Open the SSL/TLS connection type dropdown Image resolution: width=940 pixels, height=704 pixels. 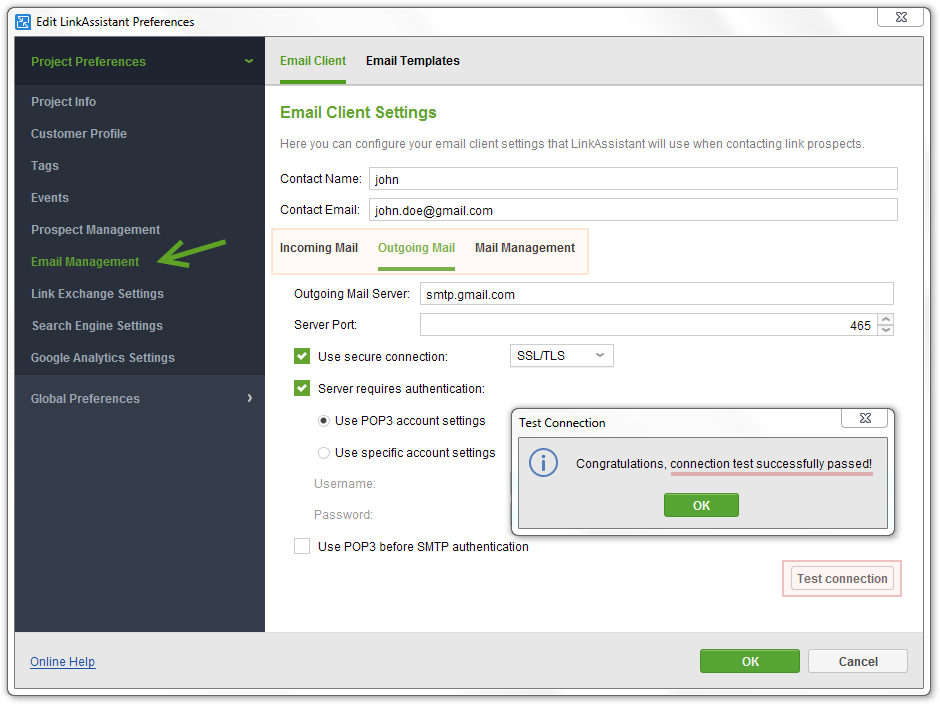click(561, 356)
